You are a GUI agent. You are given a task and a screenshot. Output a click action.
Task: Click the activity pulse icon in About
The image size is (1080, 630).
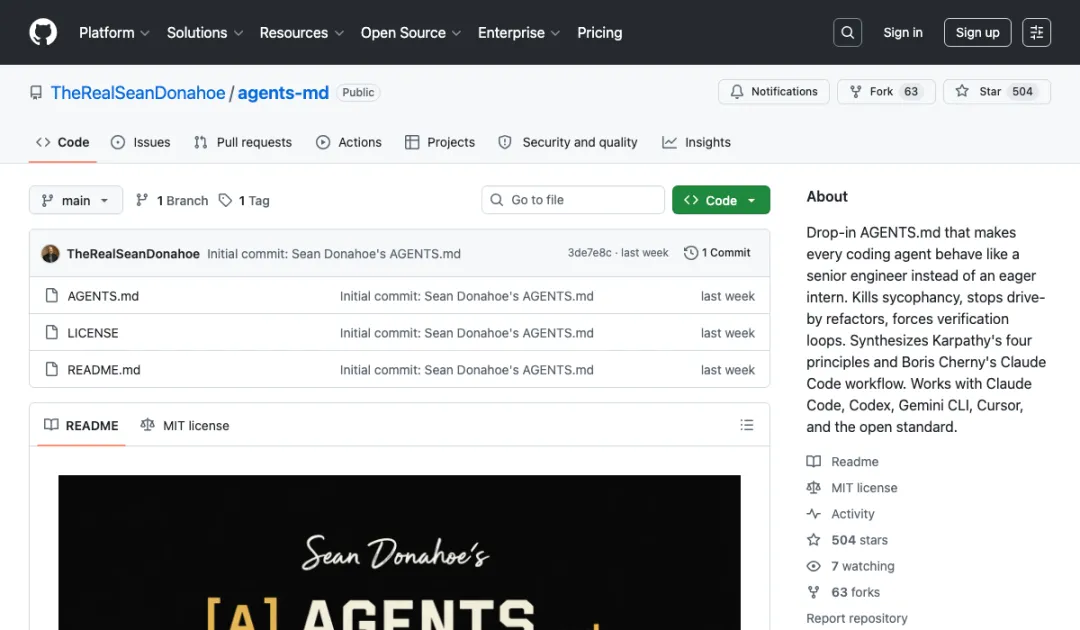click(x=813, y=514)
